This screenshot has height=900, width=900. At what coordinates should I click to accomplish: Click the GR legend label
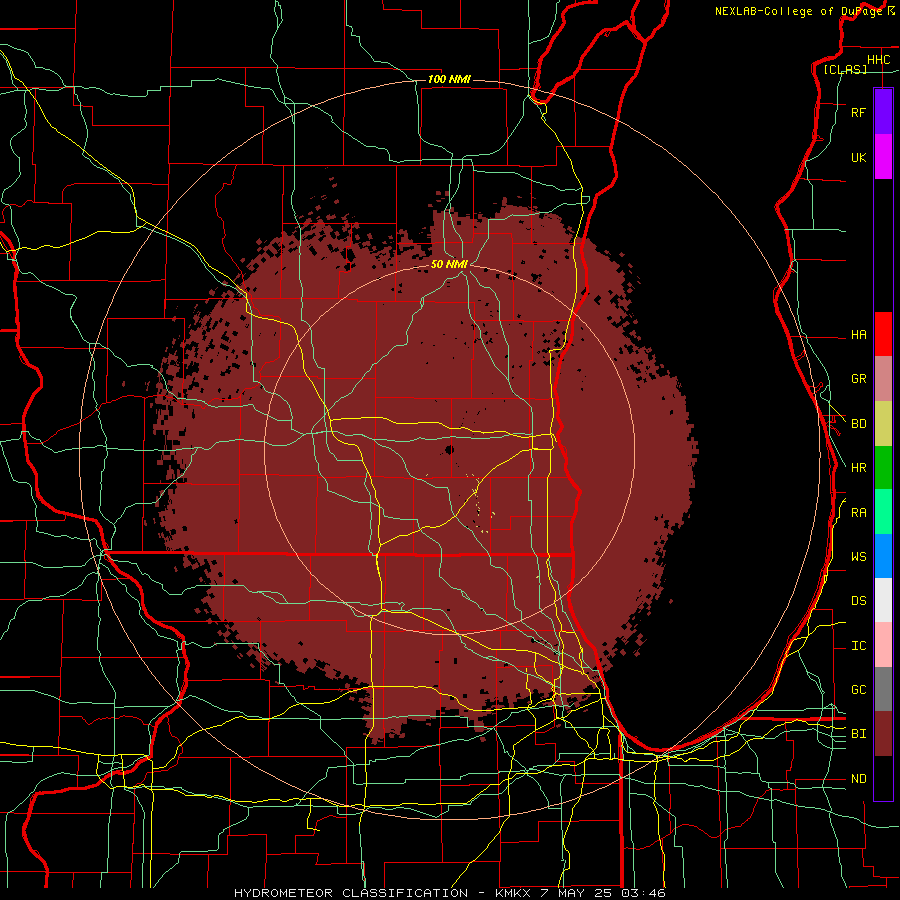pos(858,379)
